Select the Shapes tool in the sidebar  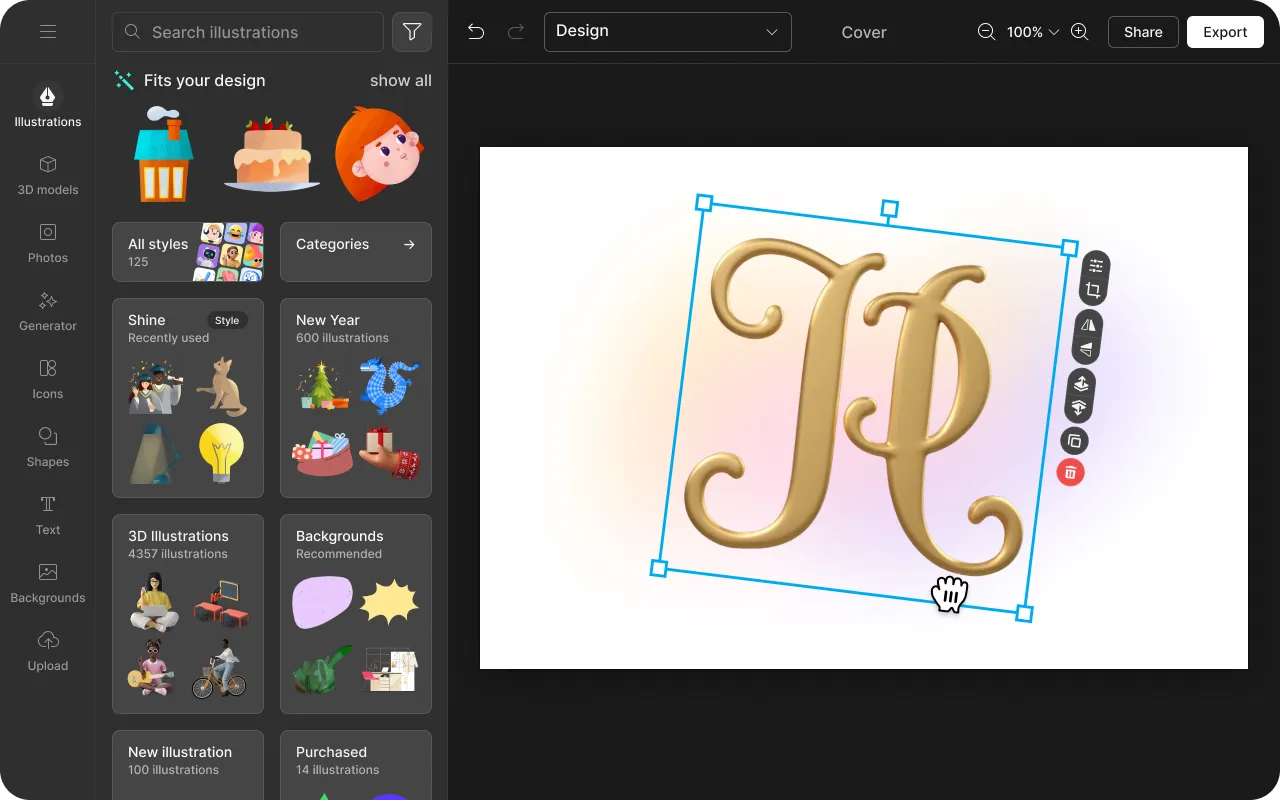(x=47, y=446)
